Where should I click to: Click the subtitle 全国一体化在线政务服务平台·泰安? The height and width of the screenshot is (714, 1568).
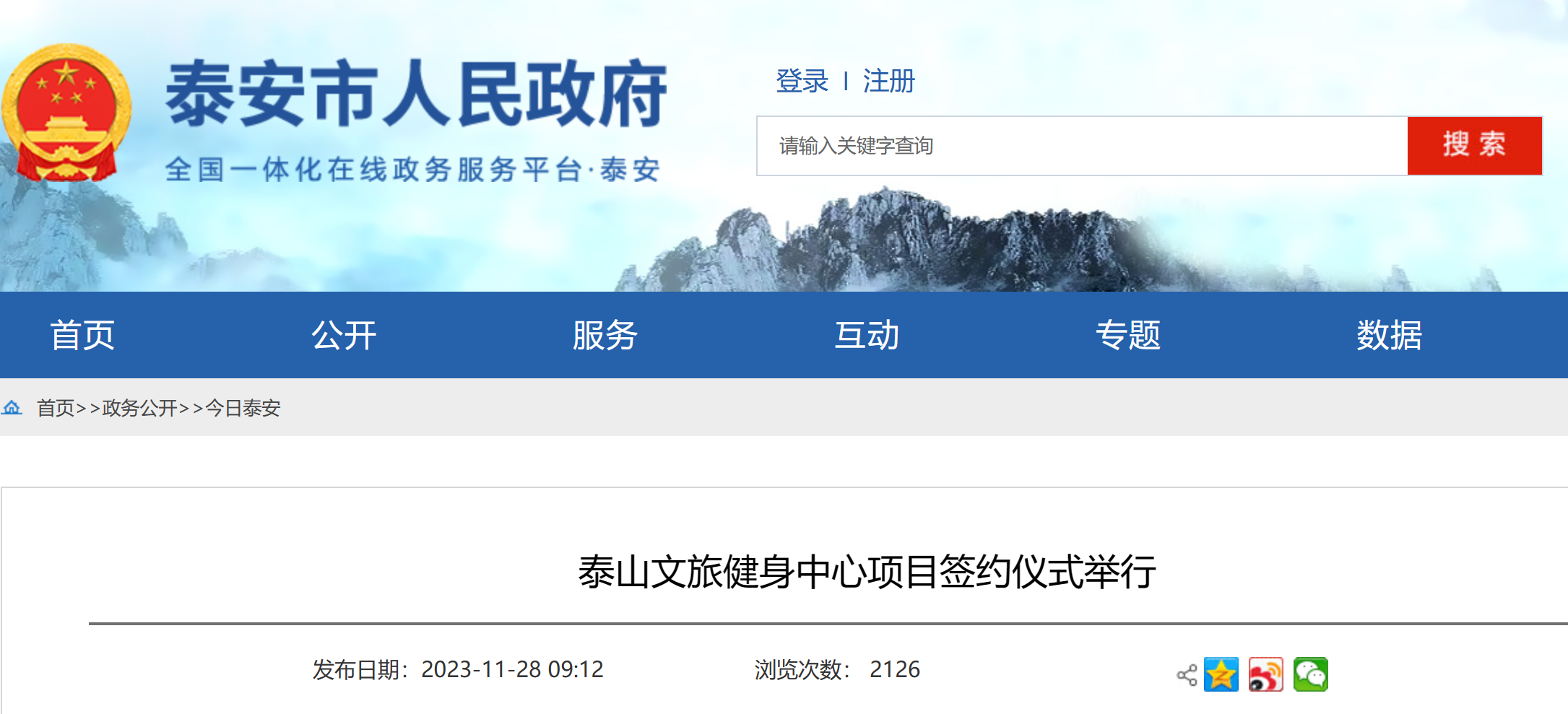click(x=412, y=170)
